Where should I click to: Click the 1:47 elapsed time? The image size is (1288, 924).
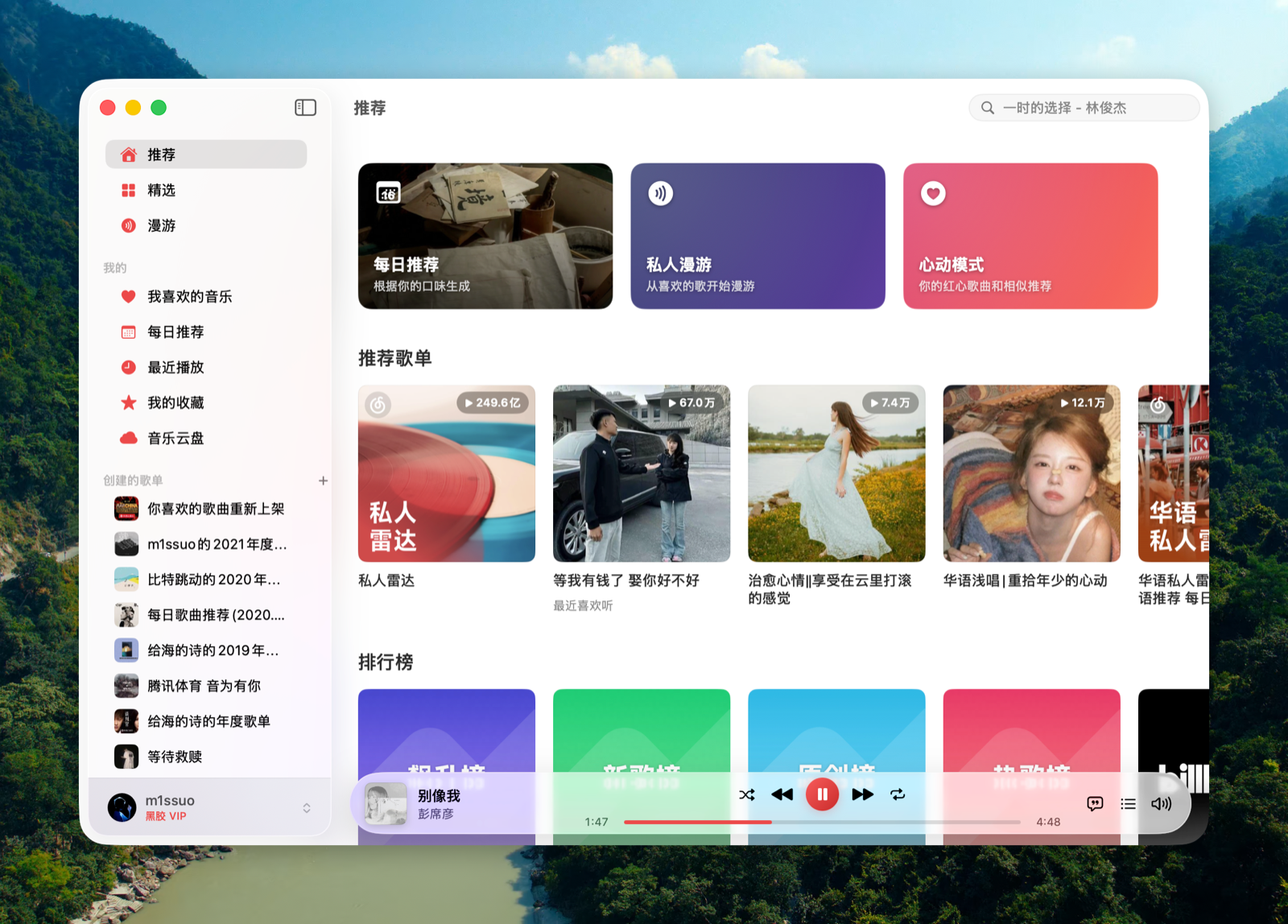(x=597, y=822)
